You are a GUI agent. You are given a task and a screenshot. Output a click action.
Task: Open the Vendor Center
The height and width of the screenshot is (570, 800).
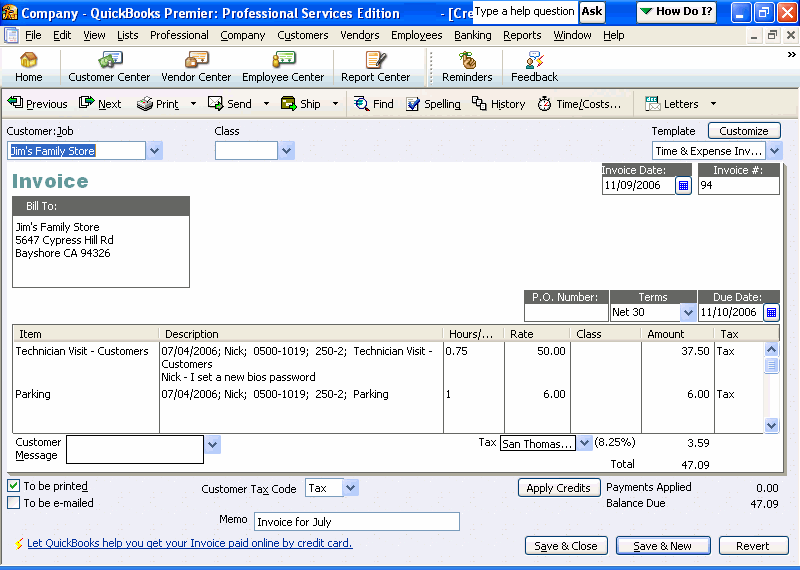click(196, 67)
